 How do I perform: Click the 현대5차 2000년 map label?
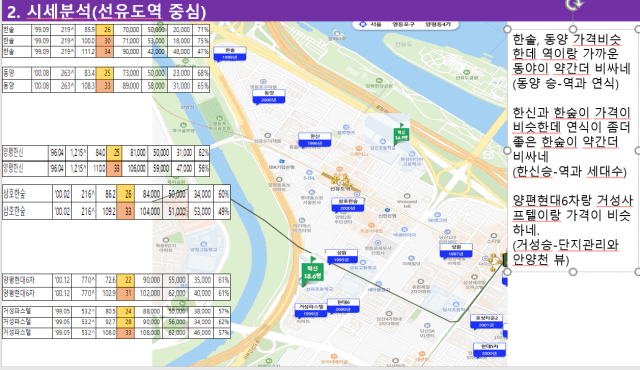[489, 350]
